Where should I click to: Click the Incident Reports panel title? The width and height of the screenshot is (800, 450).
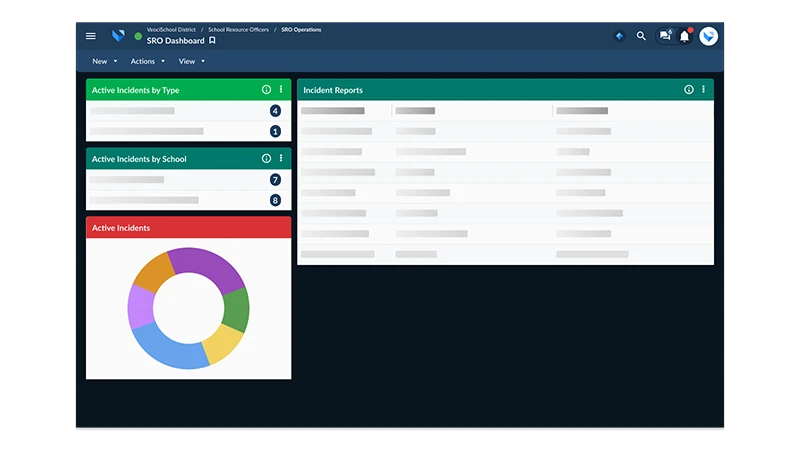333,90
